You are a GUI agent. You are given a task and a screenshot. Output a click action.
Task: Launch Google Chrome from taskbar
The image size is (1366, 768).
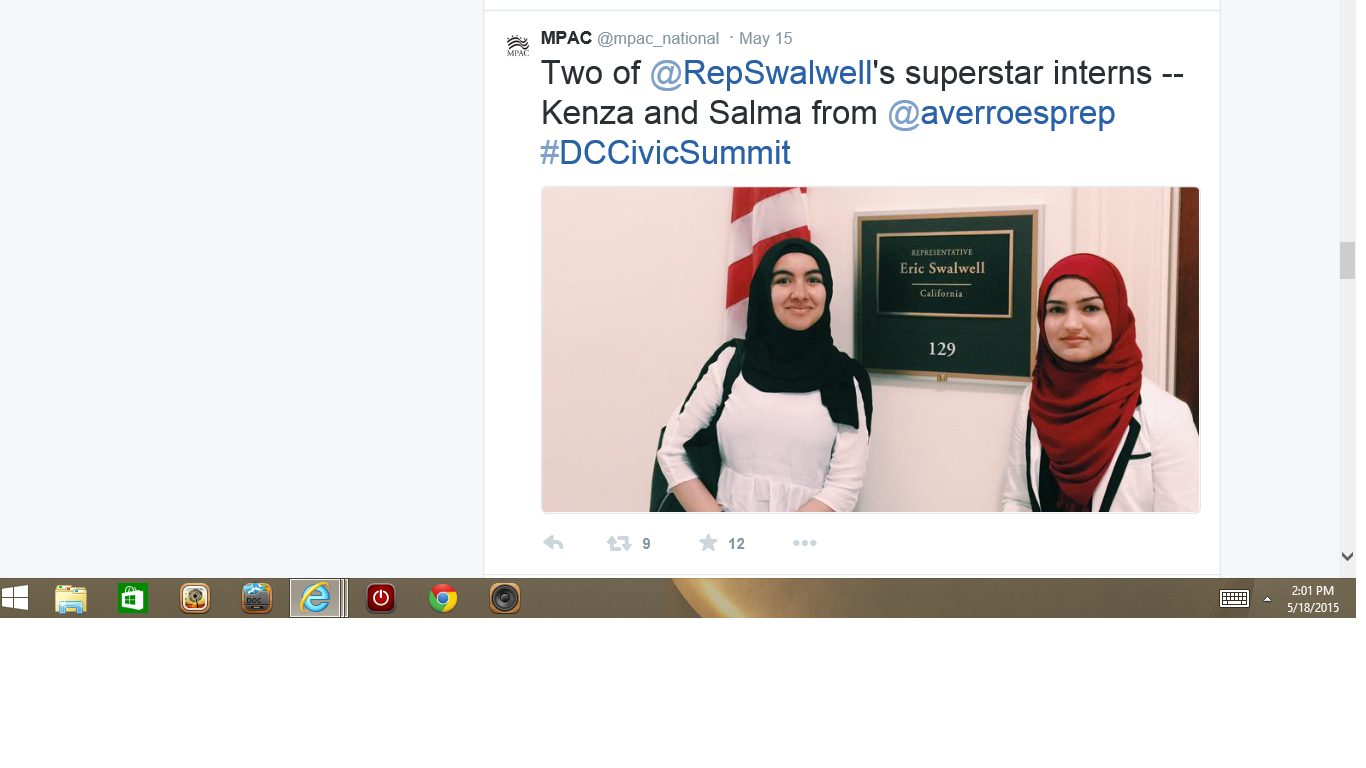(x=443, y=598)
